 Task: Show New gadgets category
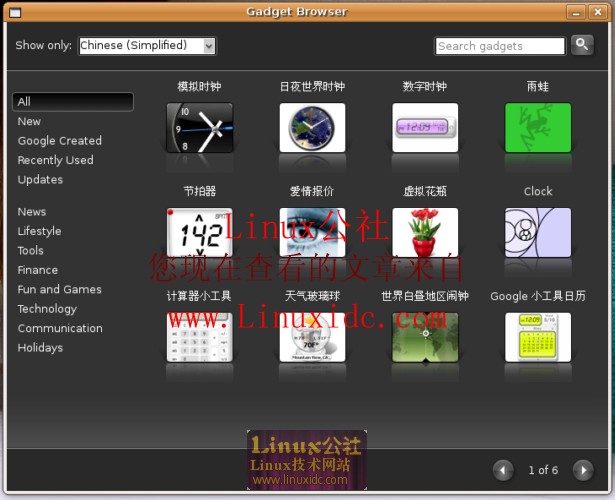click(x=29, y=122)
